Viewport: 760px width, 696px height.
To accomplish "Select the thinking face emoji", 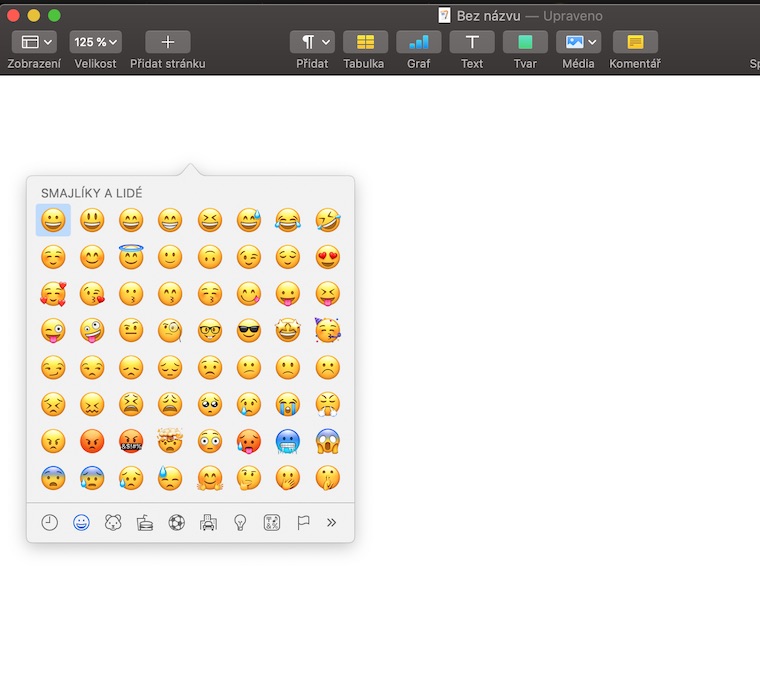I will coord(249,478).
